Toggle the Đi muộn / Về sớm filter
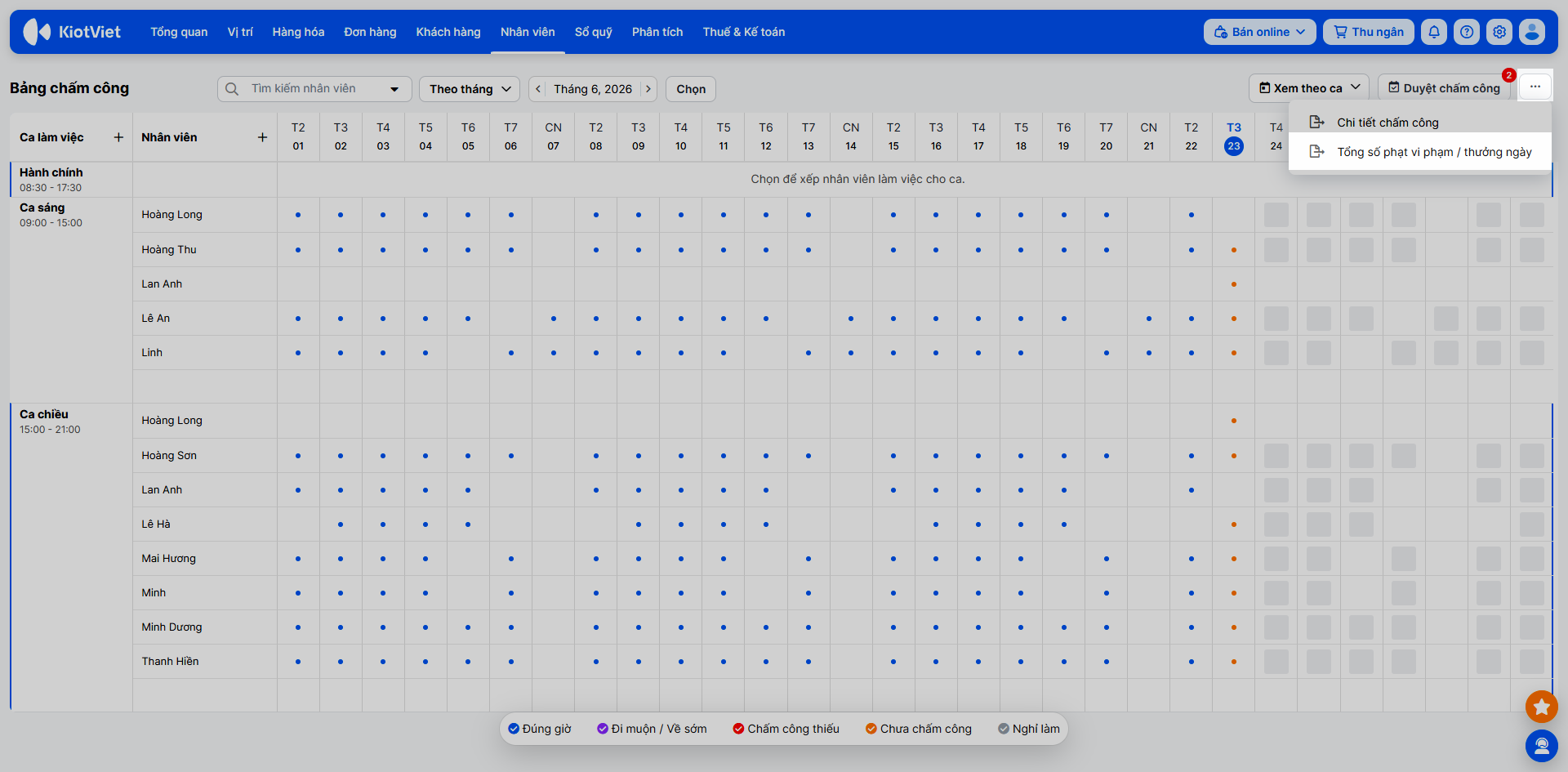1568x772 pixels. pos(652,729)
